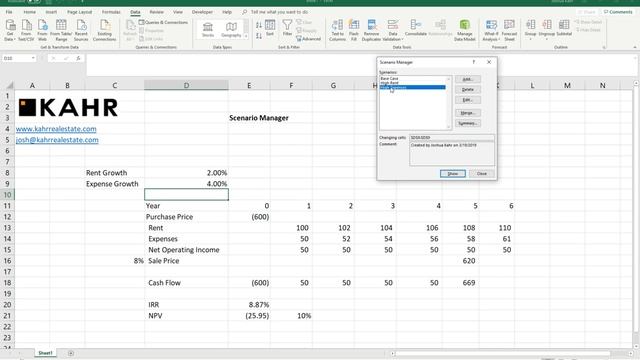Click Add in Scenario Manager
This screenshot has height=360, width=640.
click(x=468, y=79)
